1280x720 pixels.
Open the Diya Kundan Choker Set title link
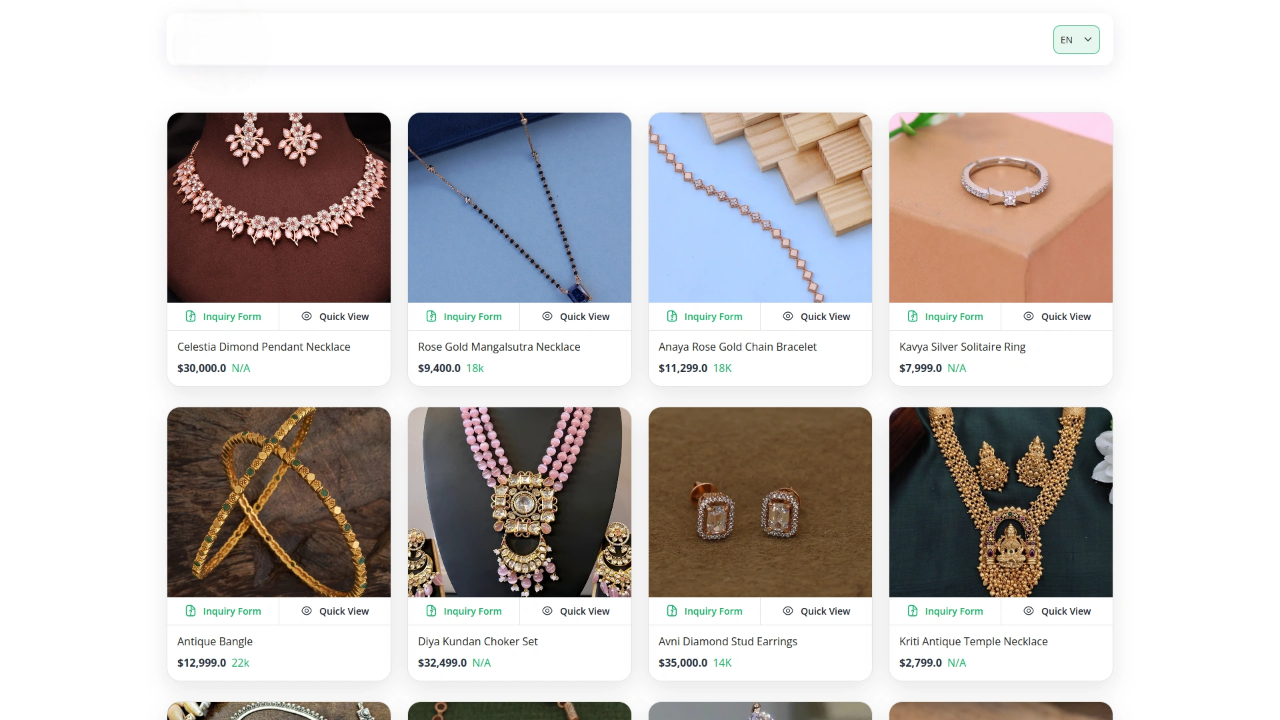point(478,641)
